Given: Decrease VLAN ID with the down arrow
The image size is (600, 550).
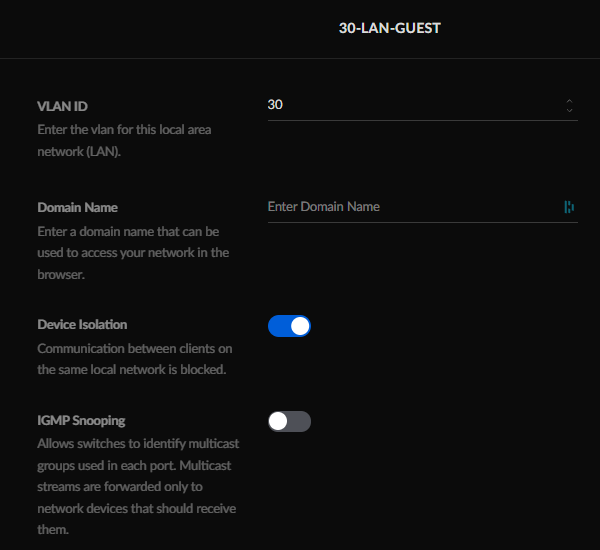Looking at the screenshot, I should tap(569, 109).
